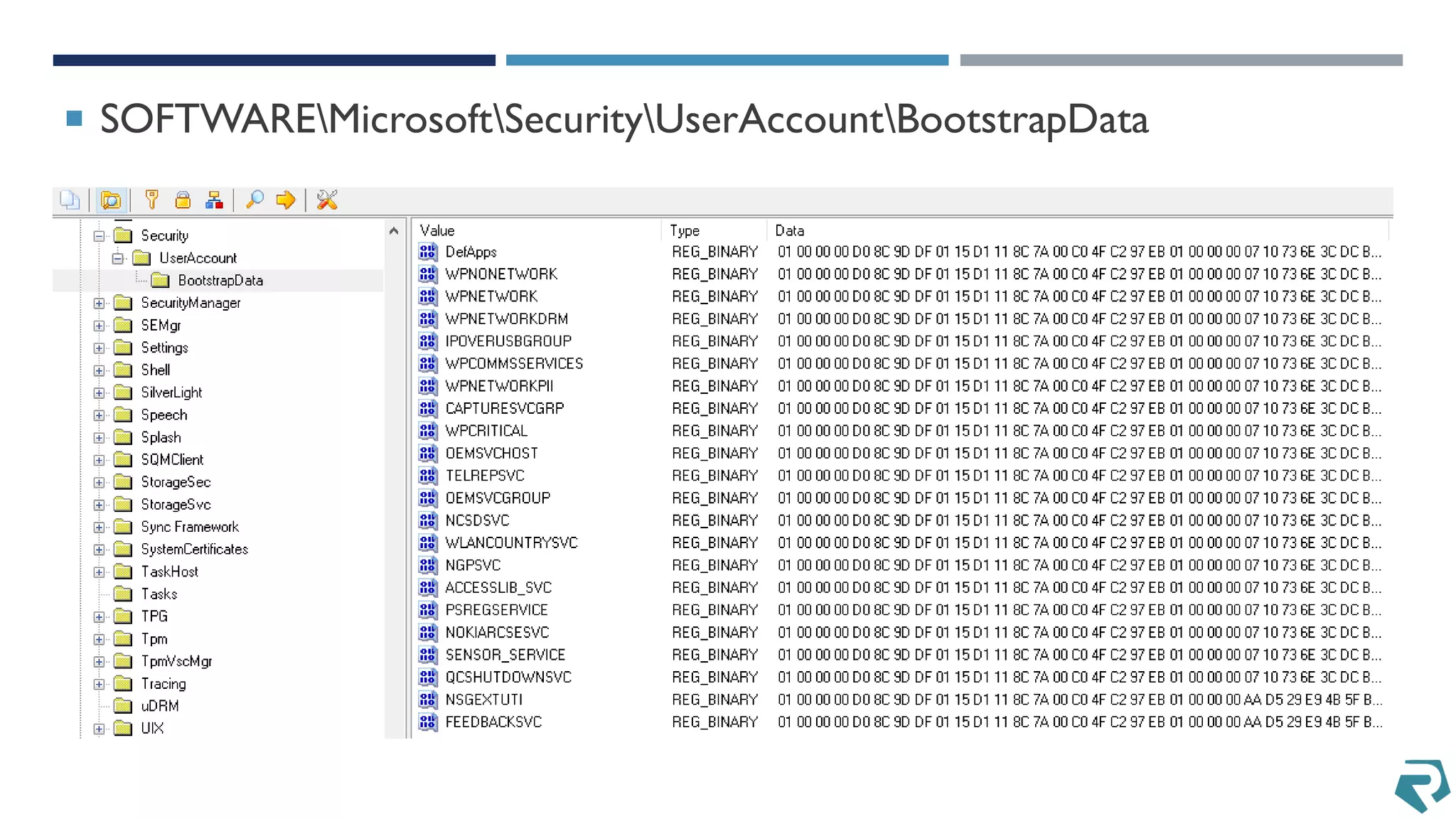
Task: Select the StorageSvc tree item
Action: click(176, 504)
